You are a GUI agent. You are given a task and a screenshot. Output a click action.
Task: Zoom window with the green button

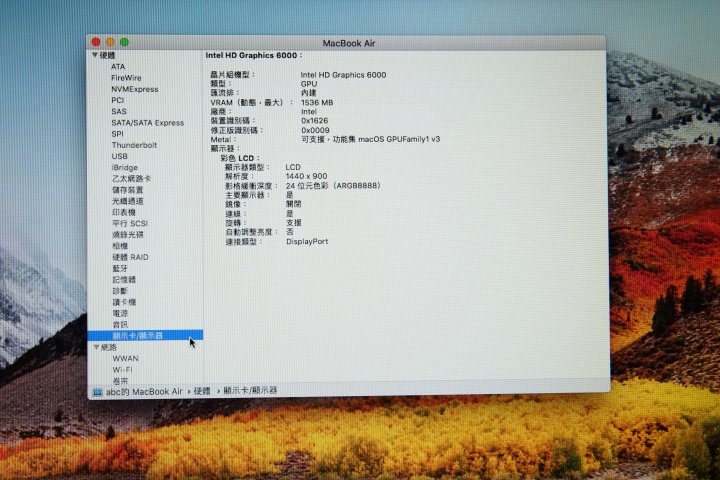pos(124,42)
